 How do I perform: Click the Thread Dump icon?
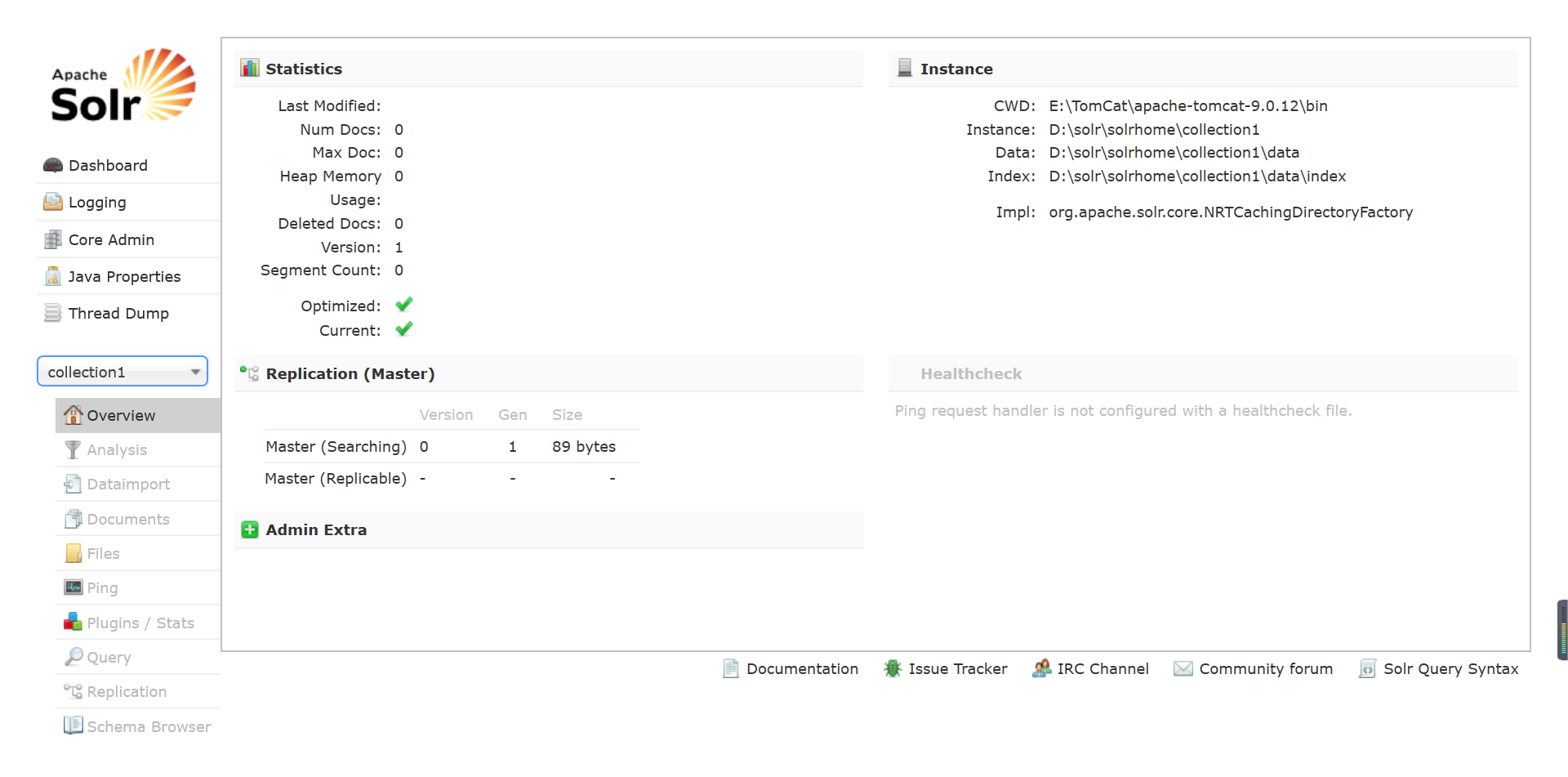(x=53, y=313)
